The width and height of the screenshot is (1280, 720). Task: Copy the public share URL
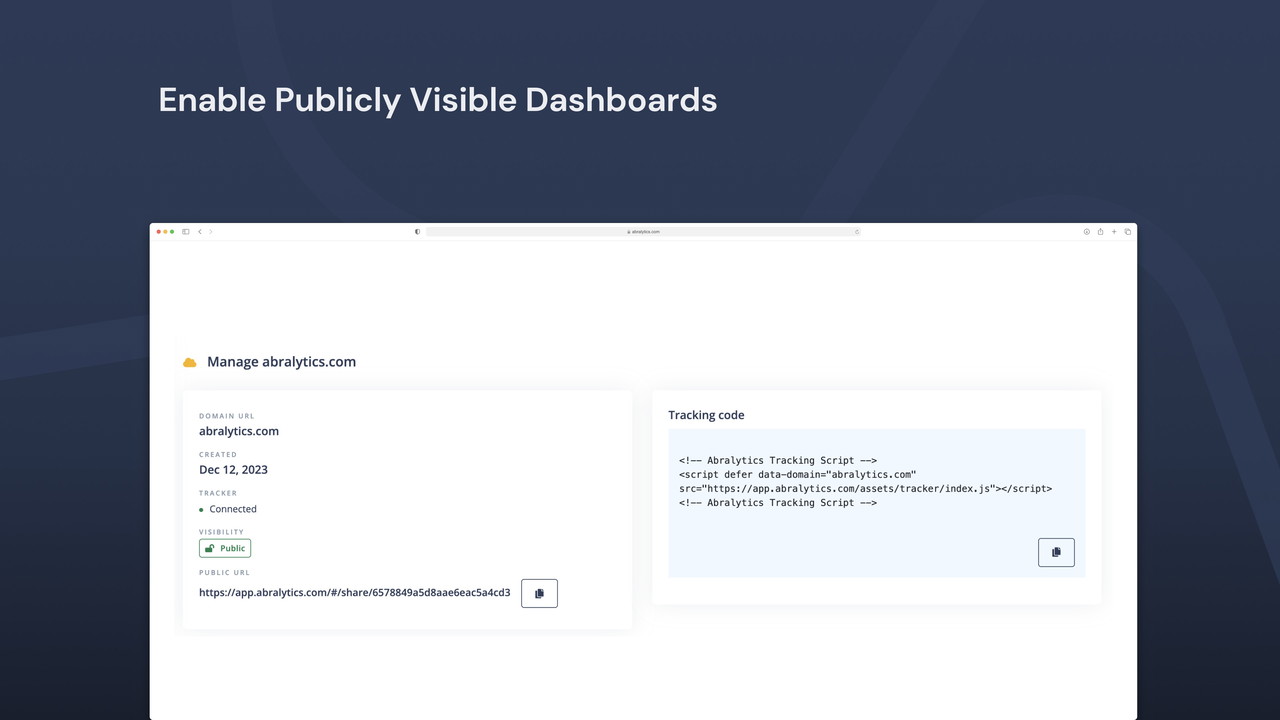539,593
